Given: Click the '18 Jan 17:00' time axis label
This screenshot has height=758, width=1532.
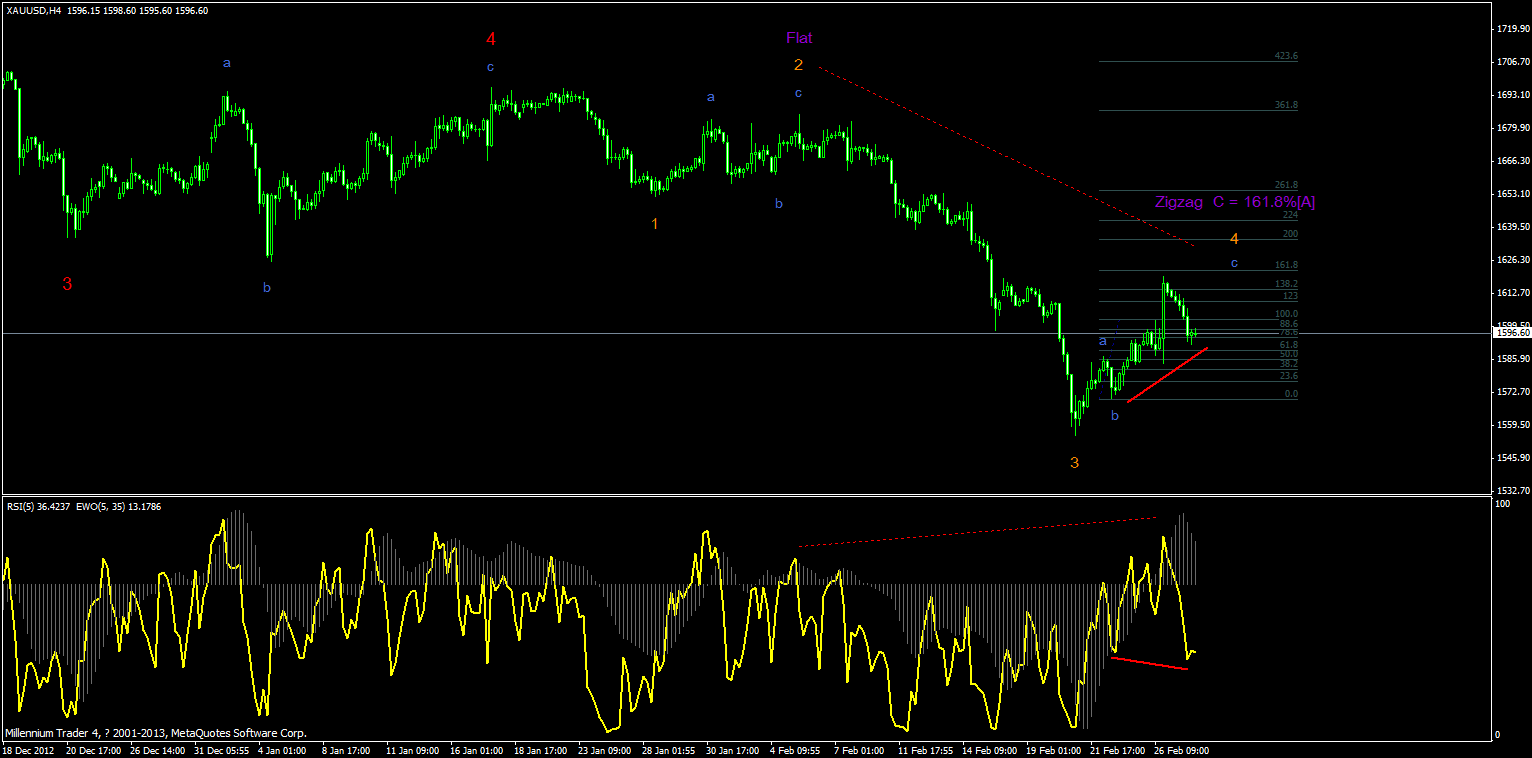Looking at the screenshot, I should tap(541, 749).
